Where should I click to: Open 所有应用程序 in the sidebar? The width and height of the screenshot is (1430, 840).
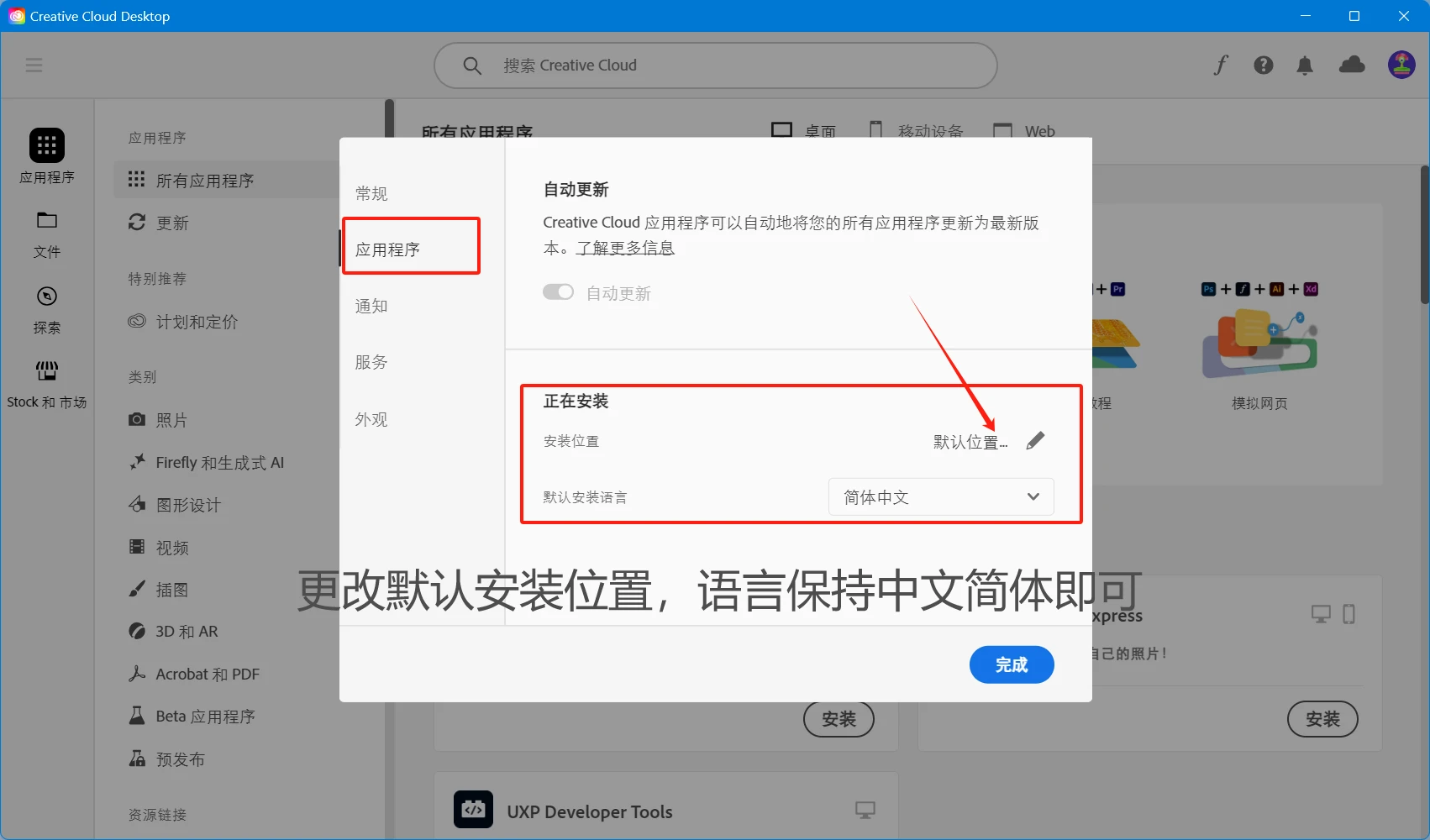click(x=227, y=180)
